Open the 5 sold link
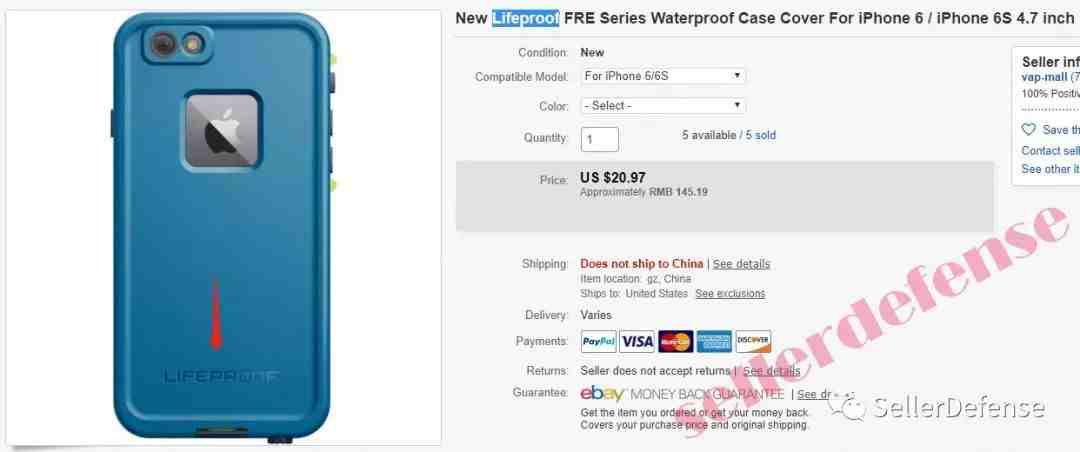 (x=760, y=135)
